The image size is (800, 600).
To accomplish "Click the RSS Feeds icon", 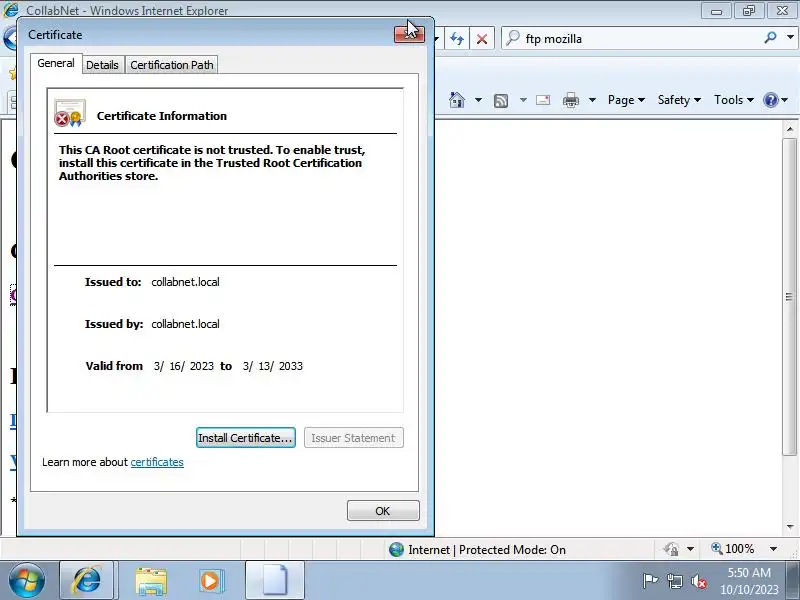I will 501,101.
